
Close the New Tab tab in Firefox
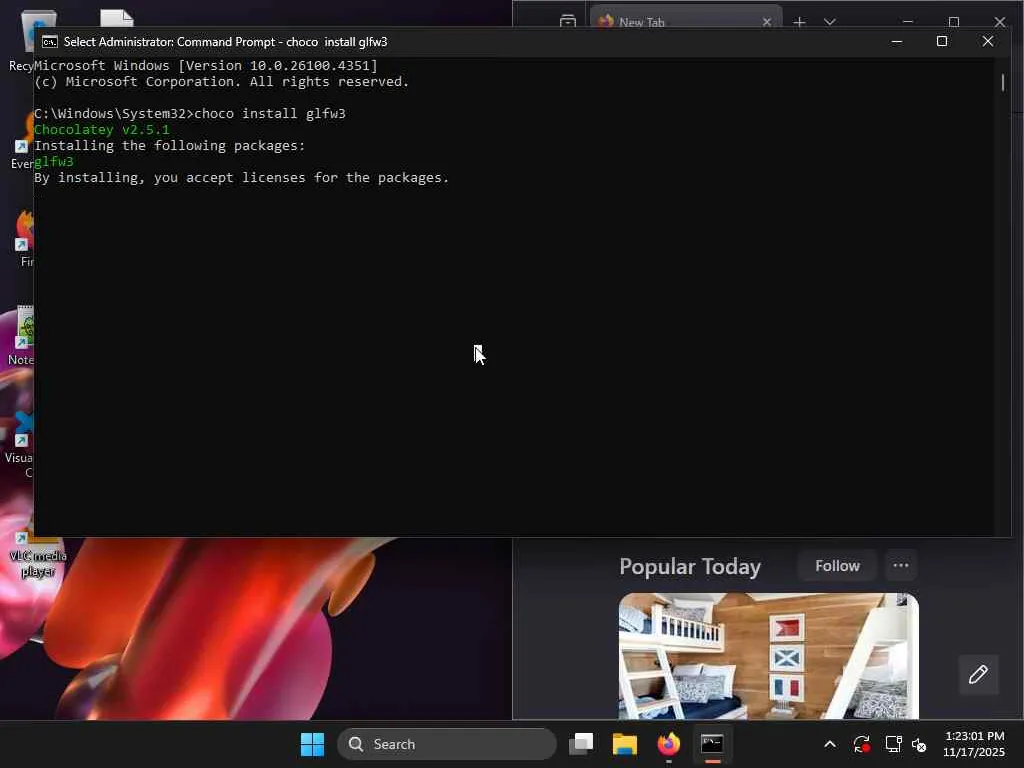point(767,22)
